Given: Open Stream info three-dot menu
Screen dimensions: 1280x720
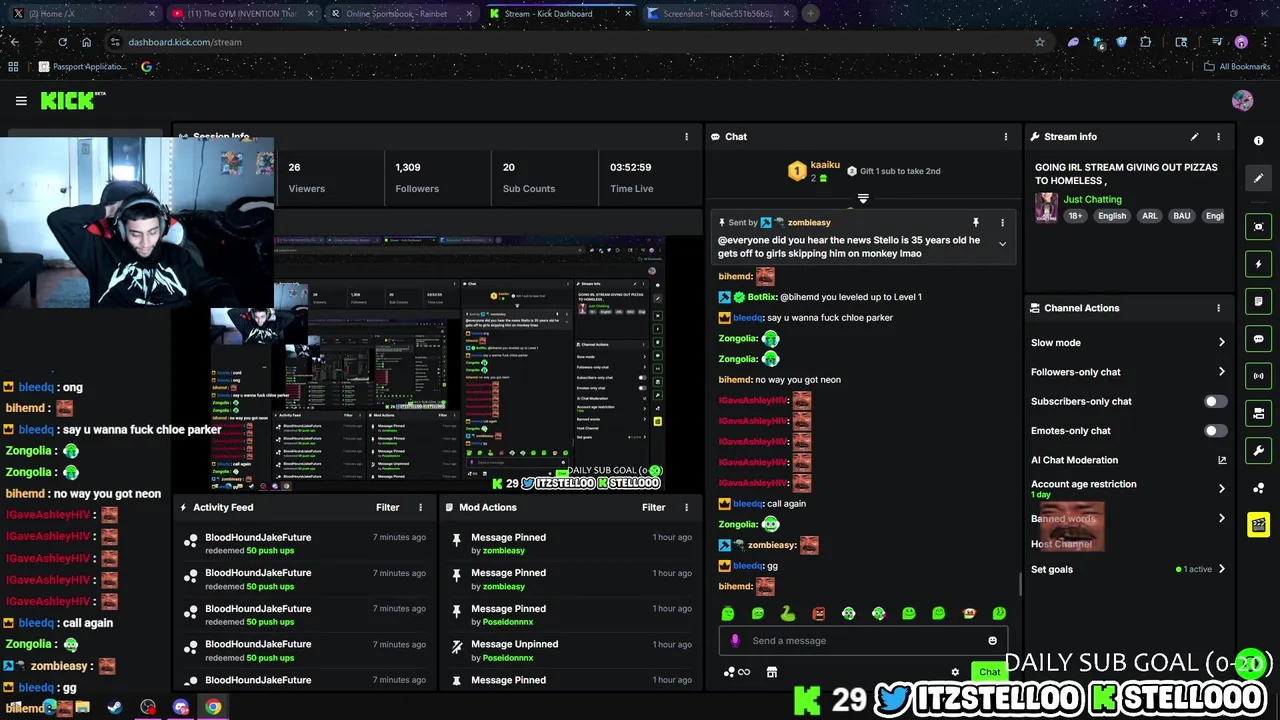Looking at the screenshot, I should click(x=1218, y=137).
